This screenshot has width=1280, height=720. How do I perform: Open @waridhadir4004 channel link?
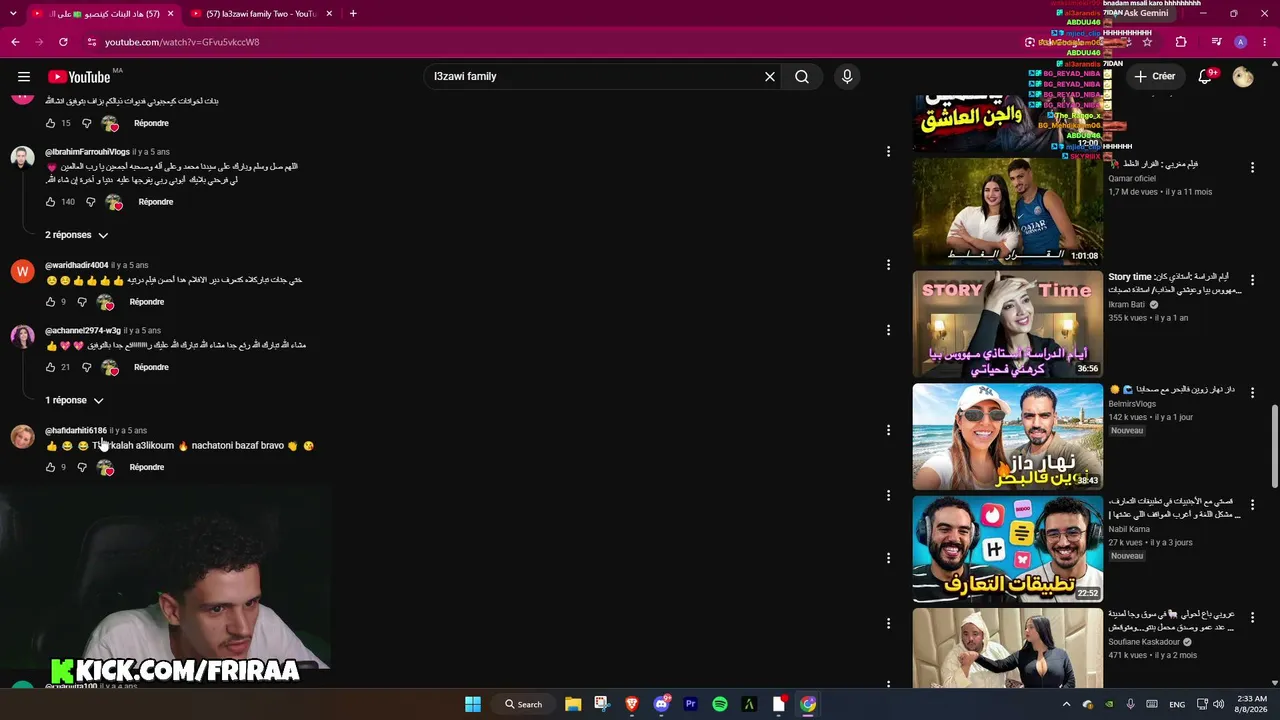[76, 265]
